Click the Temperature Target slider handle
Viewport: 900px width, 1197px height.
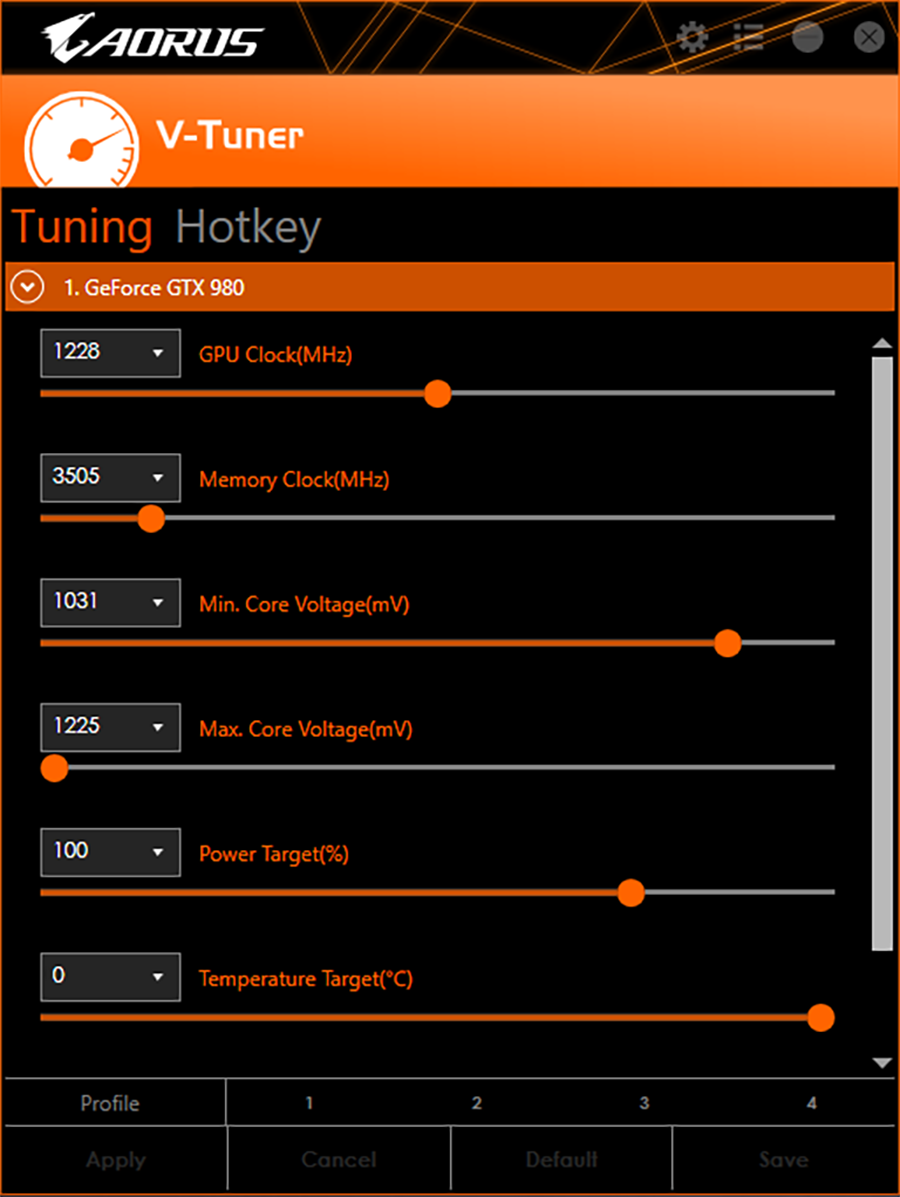(x=821, y=1018)
